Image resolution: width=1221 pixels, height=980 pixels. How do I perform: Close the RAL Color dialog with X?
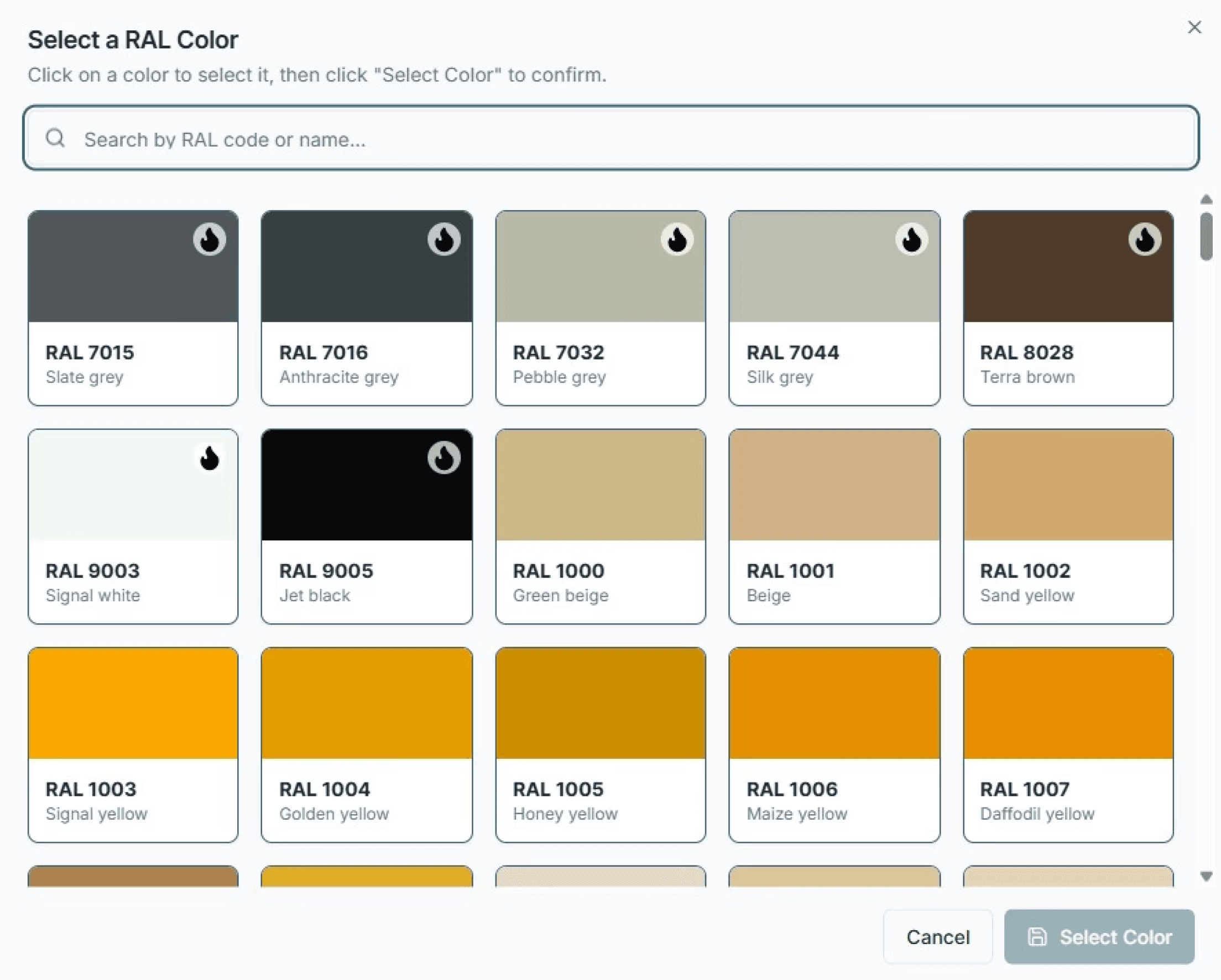pos(1194,27)
